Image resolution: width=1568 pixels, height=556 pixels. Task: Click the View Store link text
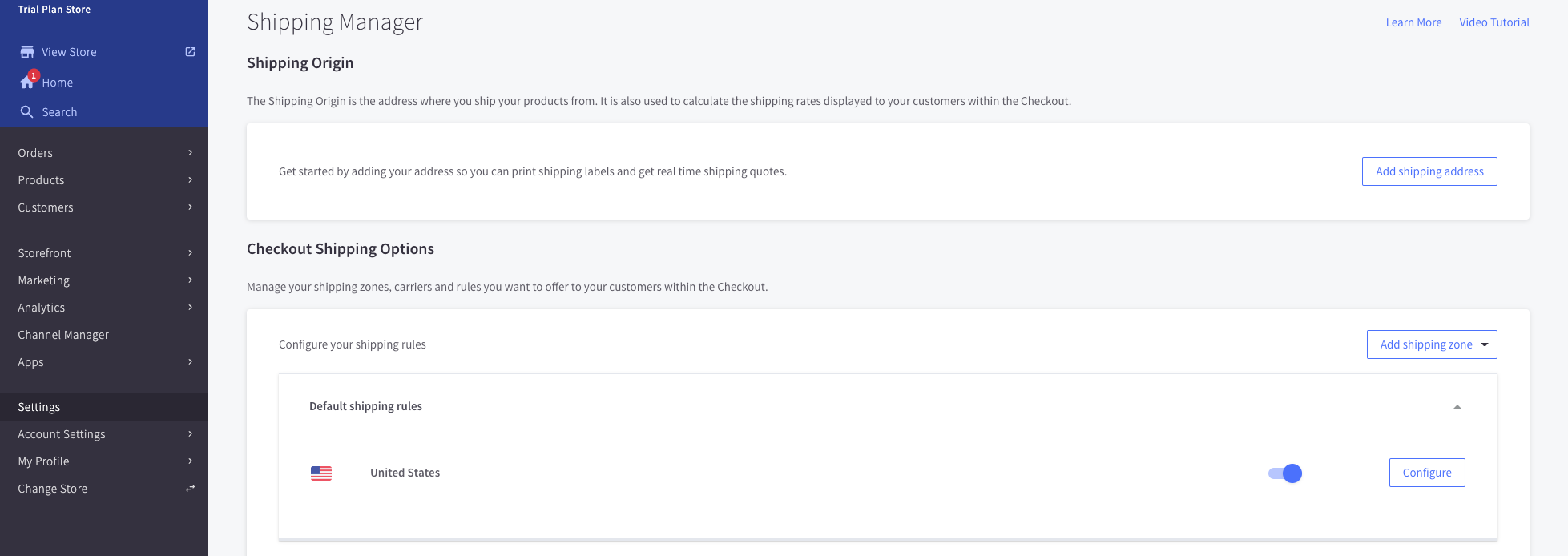click(x=69, y=52)
